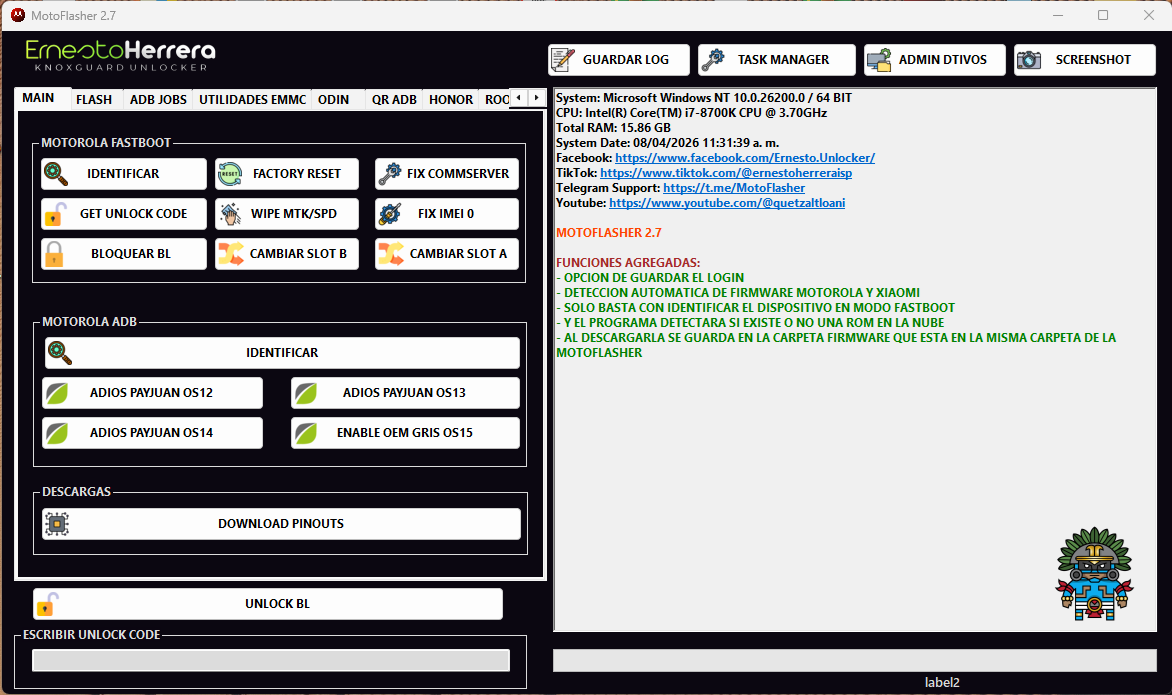Click the GET UNLOCK CODE button
This screenshot has width=1172, height=695.
click(x=124, y=214)
